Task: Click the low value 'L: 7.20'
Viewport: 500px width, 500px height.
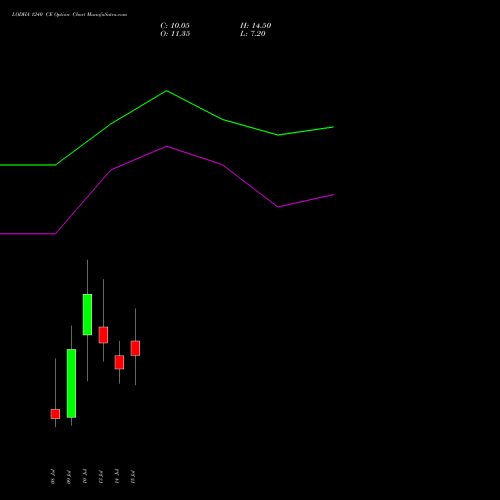Action: tap(253, 34)
